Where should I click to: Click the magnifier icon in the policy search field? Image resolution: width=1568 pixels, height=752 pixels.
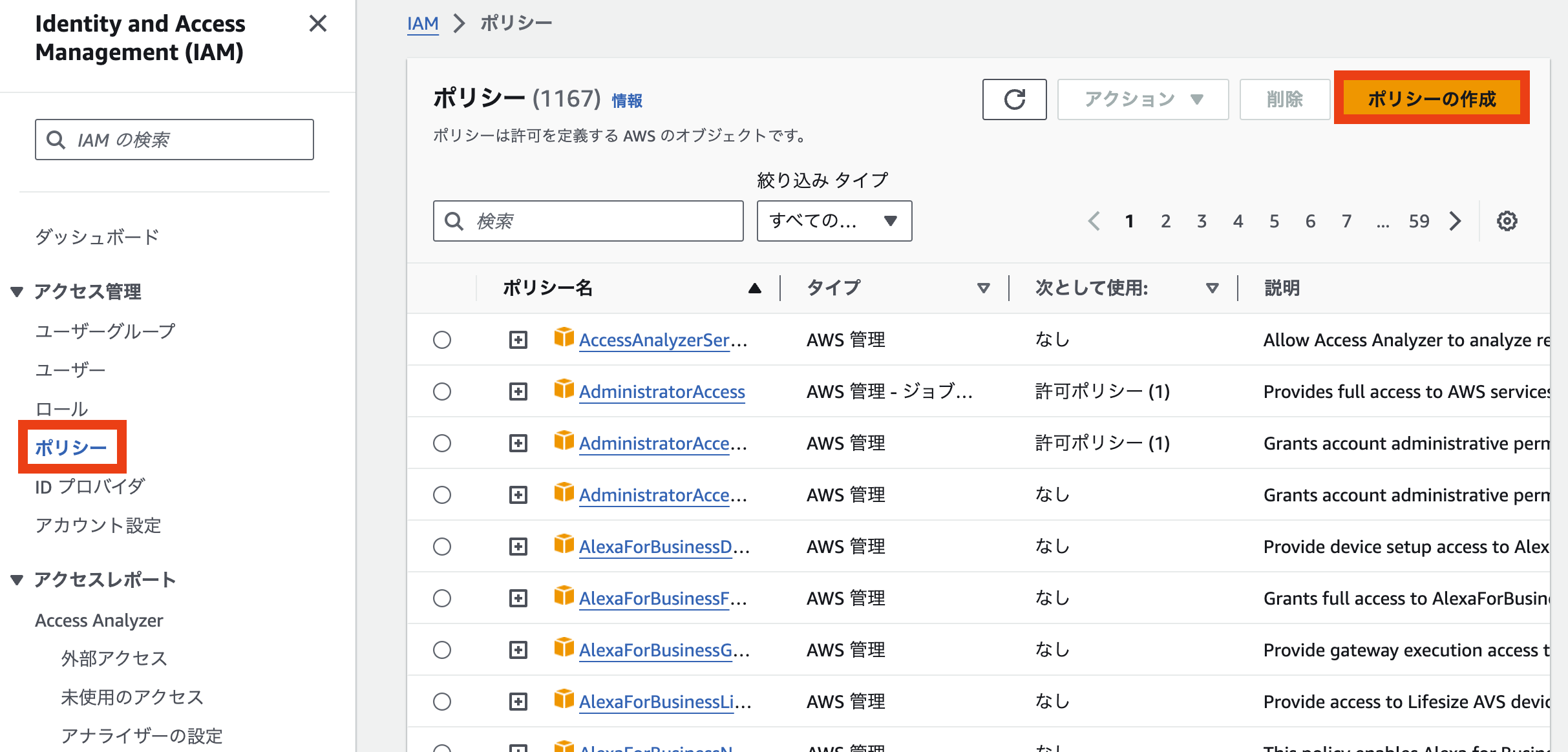point(454,221)
